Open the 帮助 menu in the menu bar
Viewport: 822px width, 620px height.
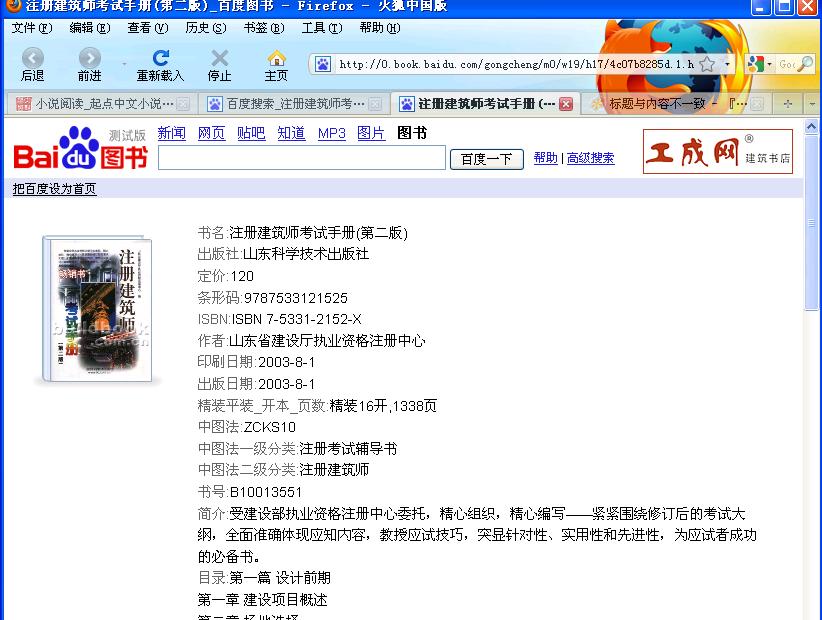pos(380,28)
